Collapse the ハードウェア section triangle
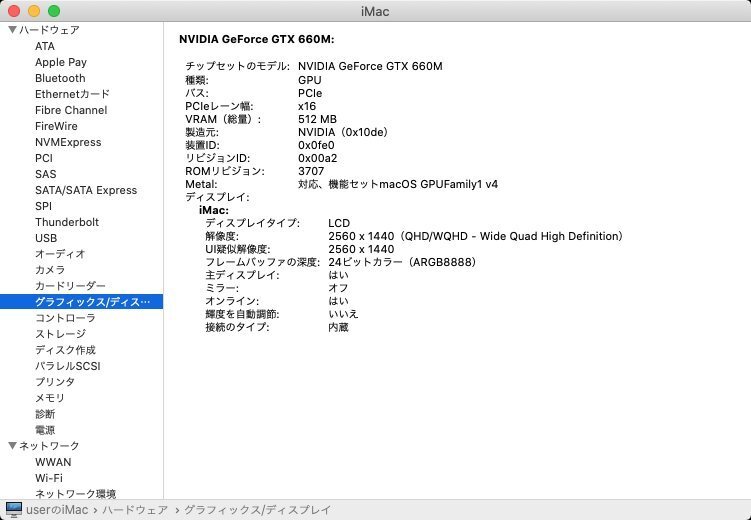751x520 pixels. point(13,30)
